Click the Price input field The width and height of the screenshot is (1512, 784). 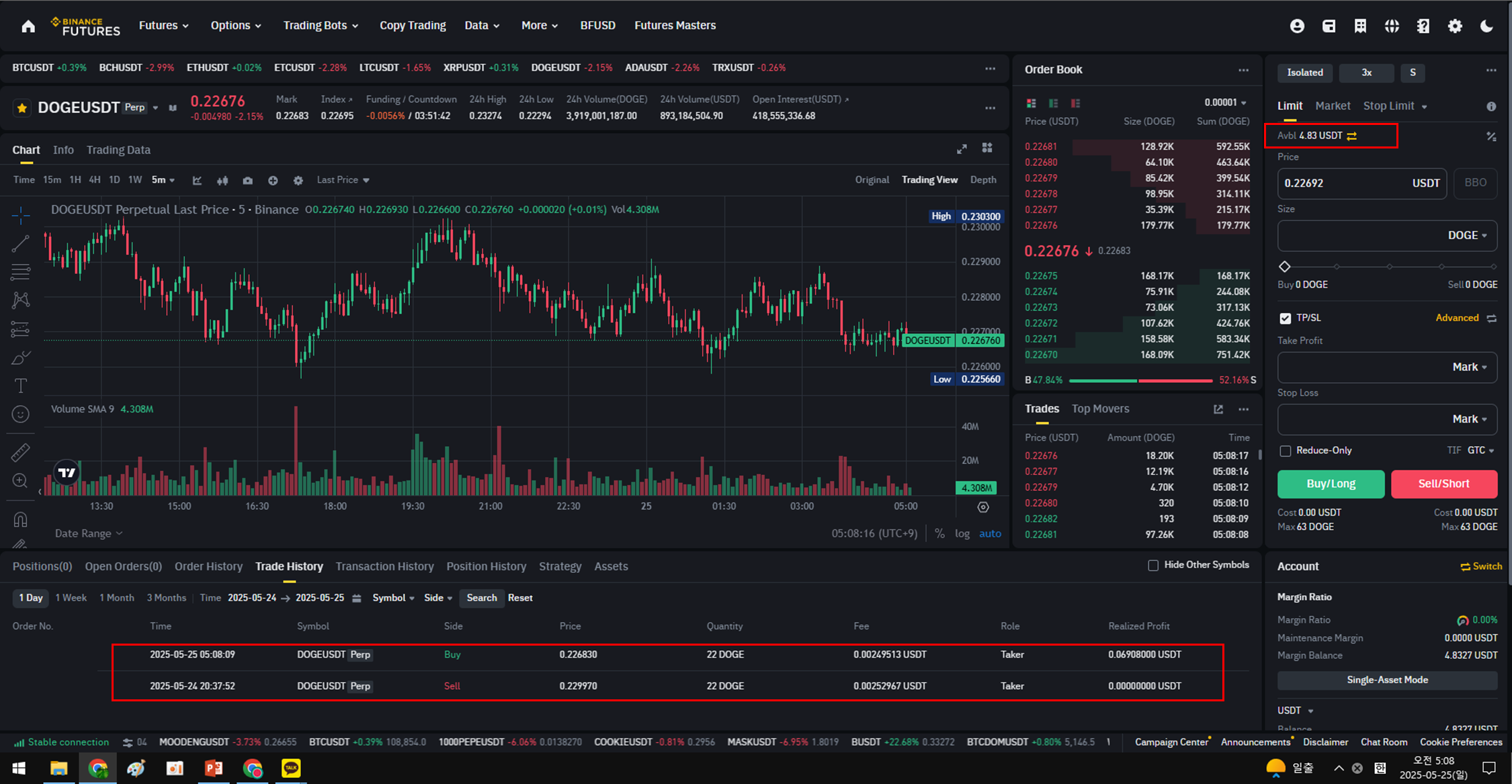(x=1361, y=183)
